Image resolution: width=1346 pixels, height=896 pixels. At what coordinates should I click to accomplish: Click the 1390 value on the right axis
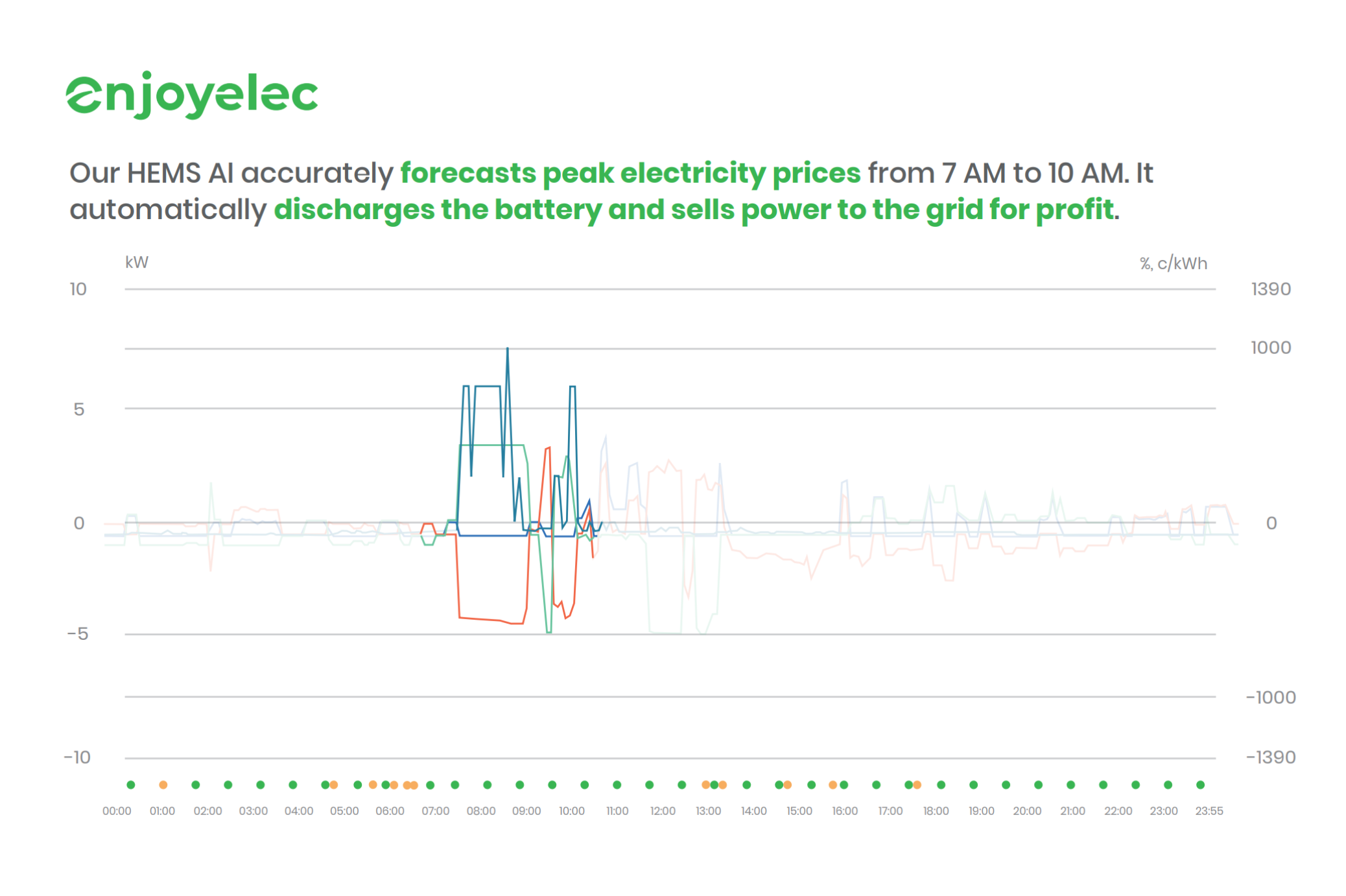1271,289
